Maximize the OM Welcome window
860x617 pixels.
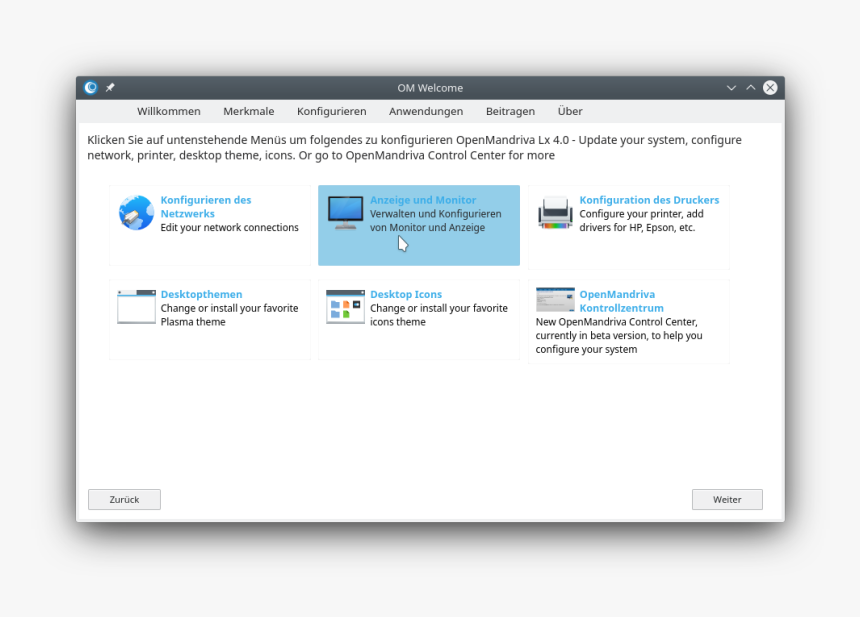click(750, 88)
